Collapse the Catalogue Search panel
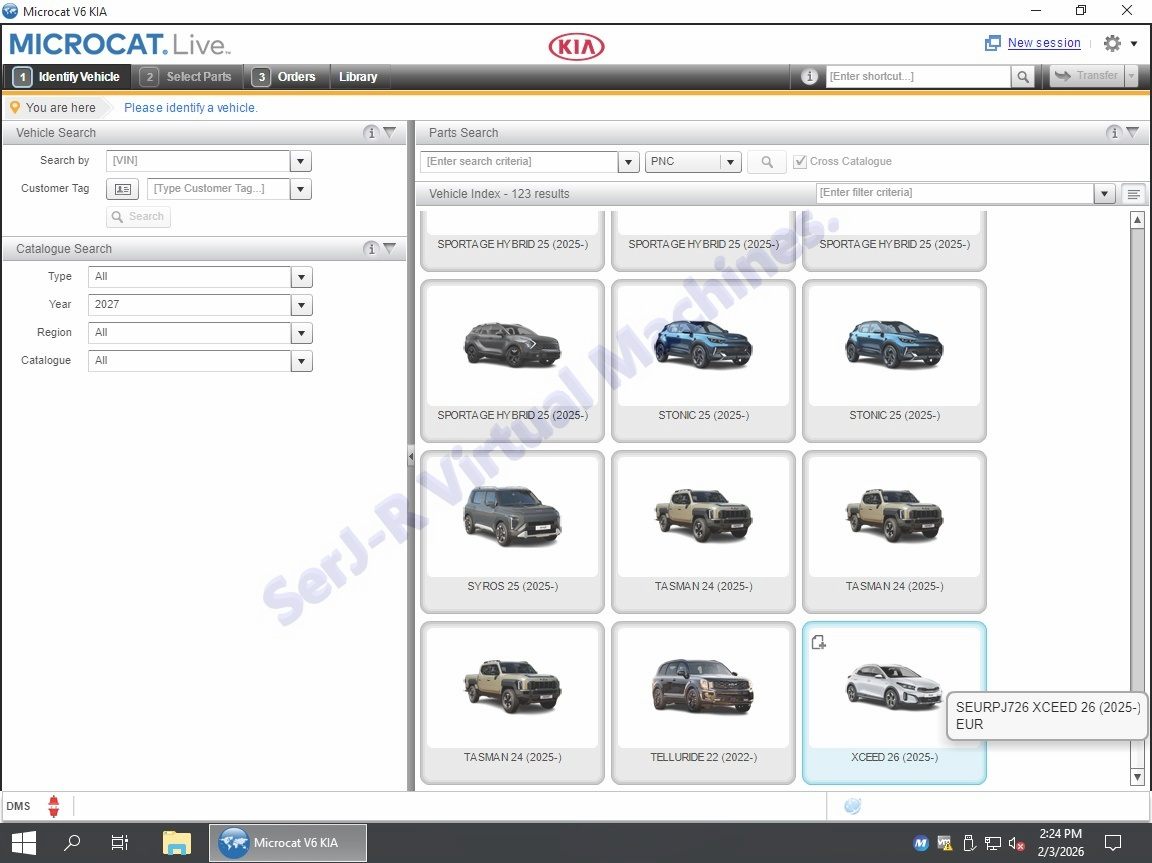The image size is (1152, 863). pyautogui.click(x=390, y=249)
